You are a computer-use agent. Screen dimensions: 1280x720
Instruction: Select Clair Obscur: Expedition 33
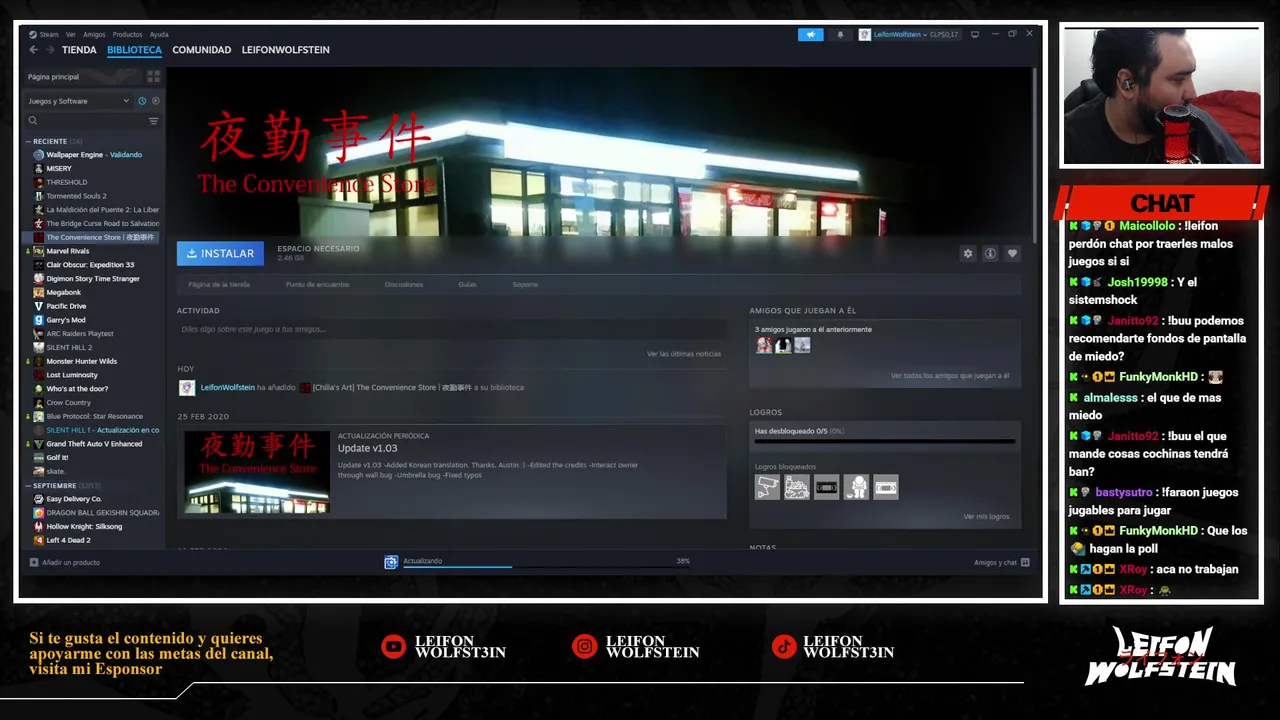pyautogui.click(x=90, y=265)
